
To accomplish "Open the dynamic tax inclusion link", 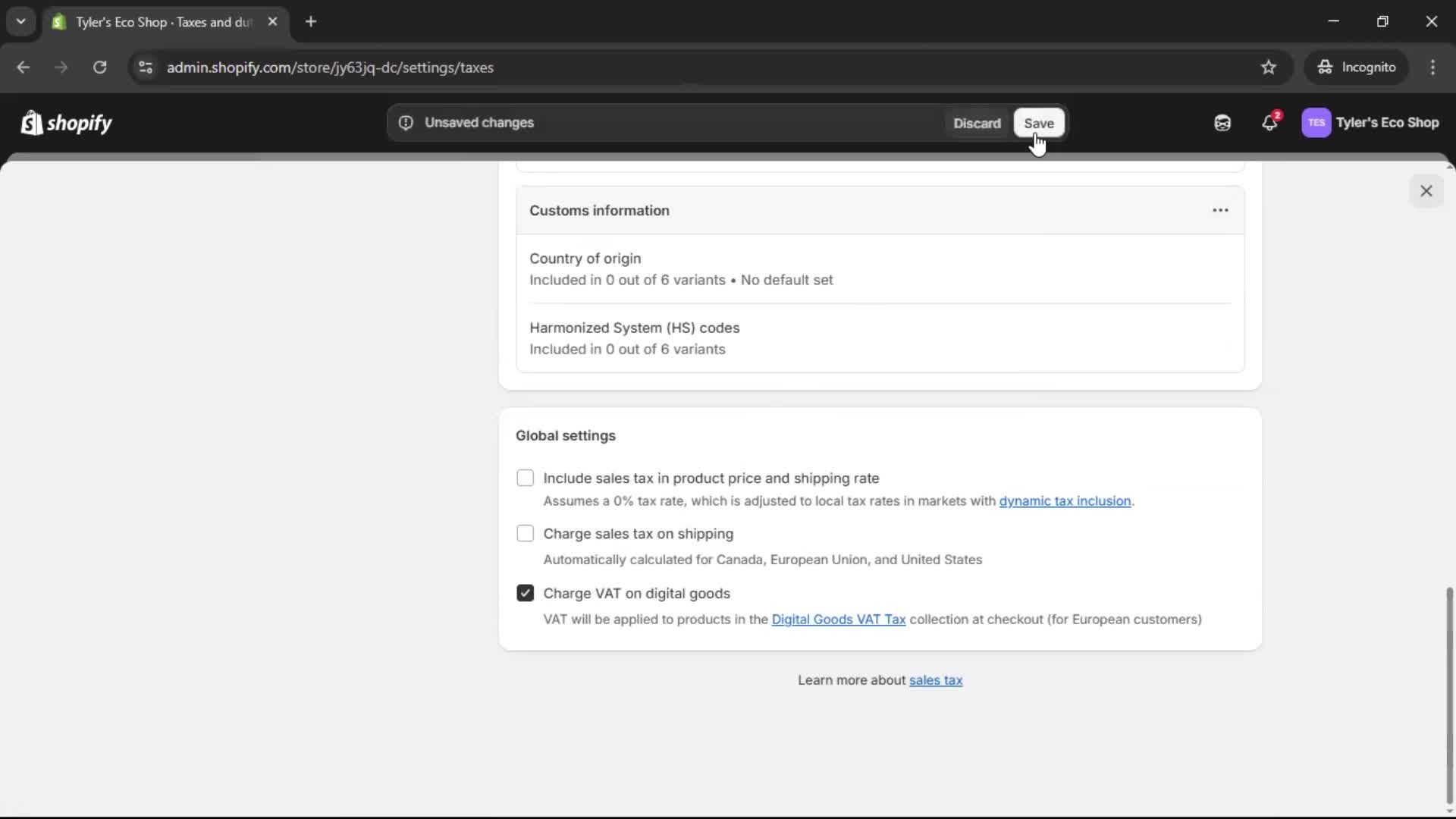I will 1065,501.
